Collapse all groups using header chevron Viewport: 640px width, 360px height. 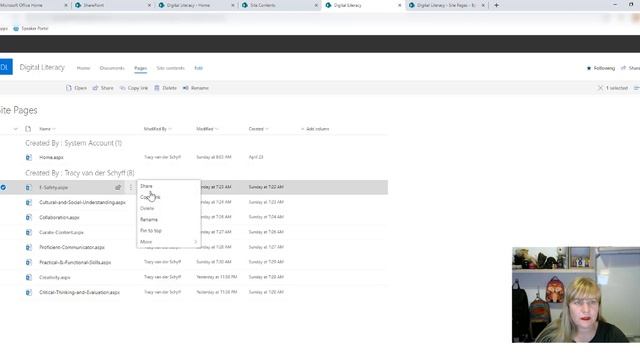16,129
